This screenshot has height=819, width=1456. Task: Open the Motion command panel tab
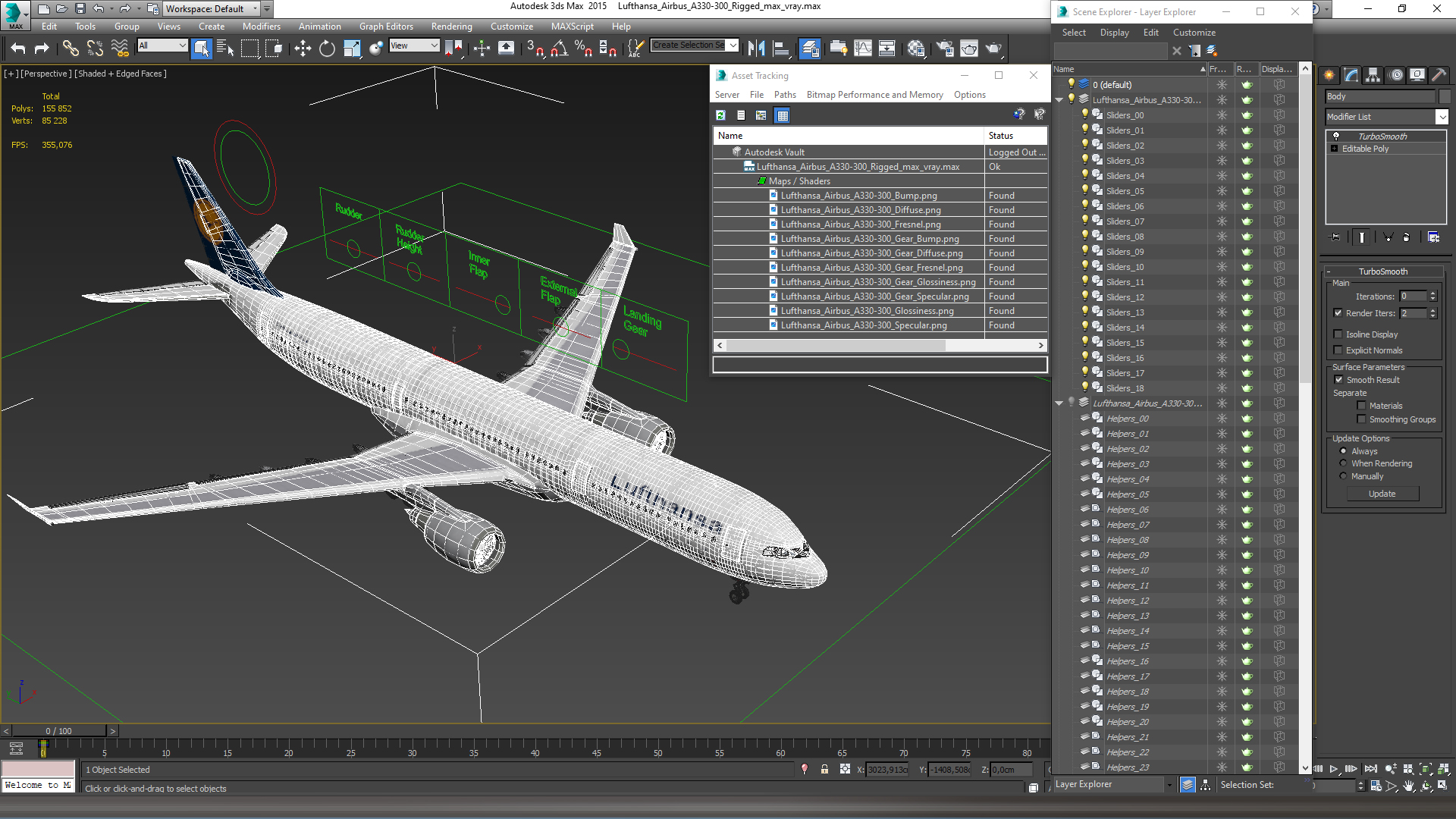point(1395,75)
